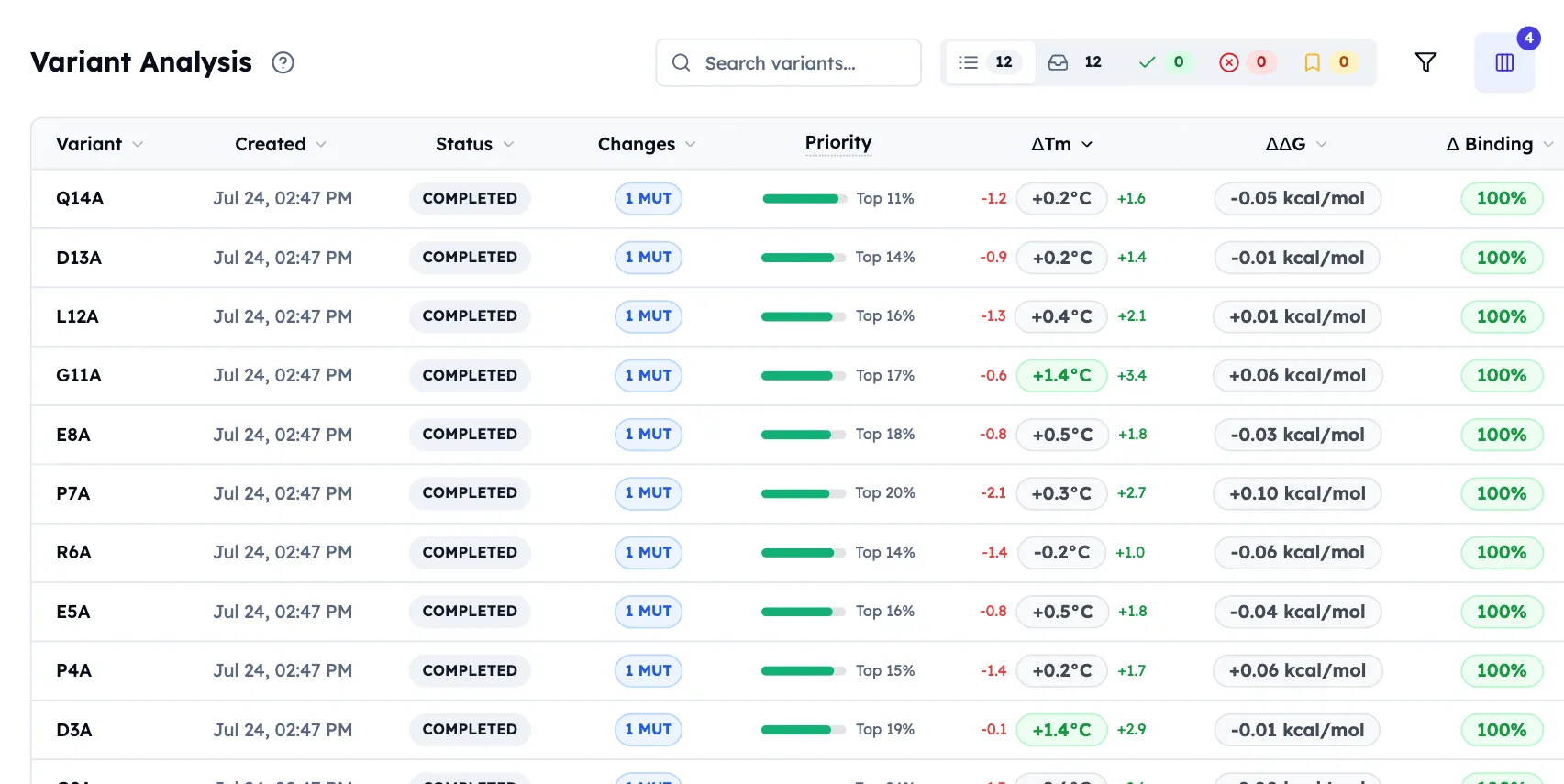Open the 1 MUT badge for Q14A

[x=649, y=198]
